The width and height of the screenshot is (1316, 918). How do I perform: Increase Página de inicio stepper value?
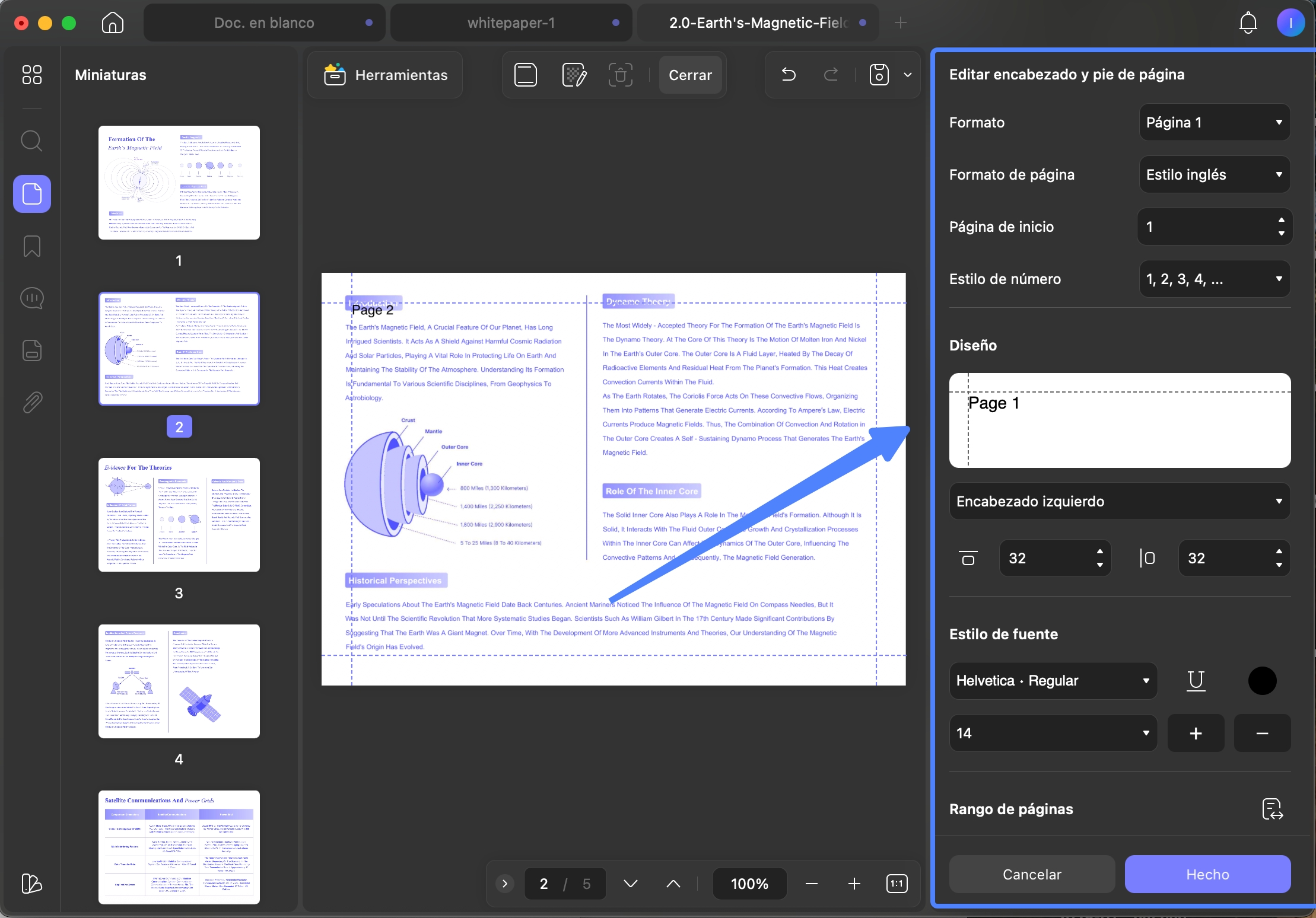[x=1282, y=220]
